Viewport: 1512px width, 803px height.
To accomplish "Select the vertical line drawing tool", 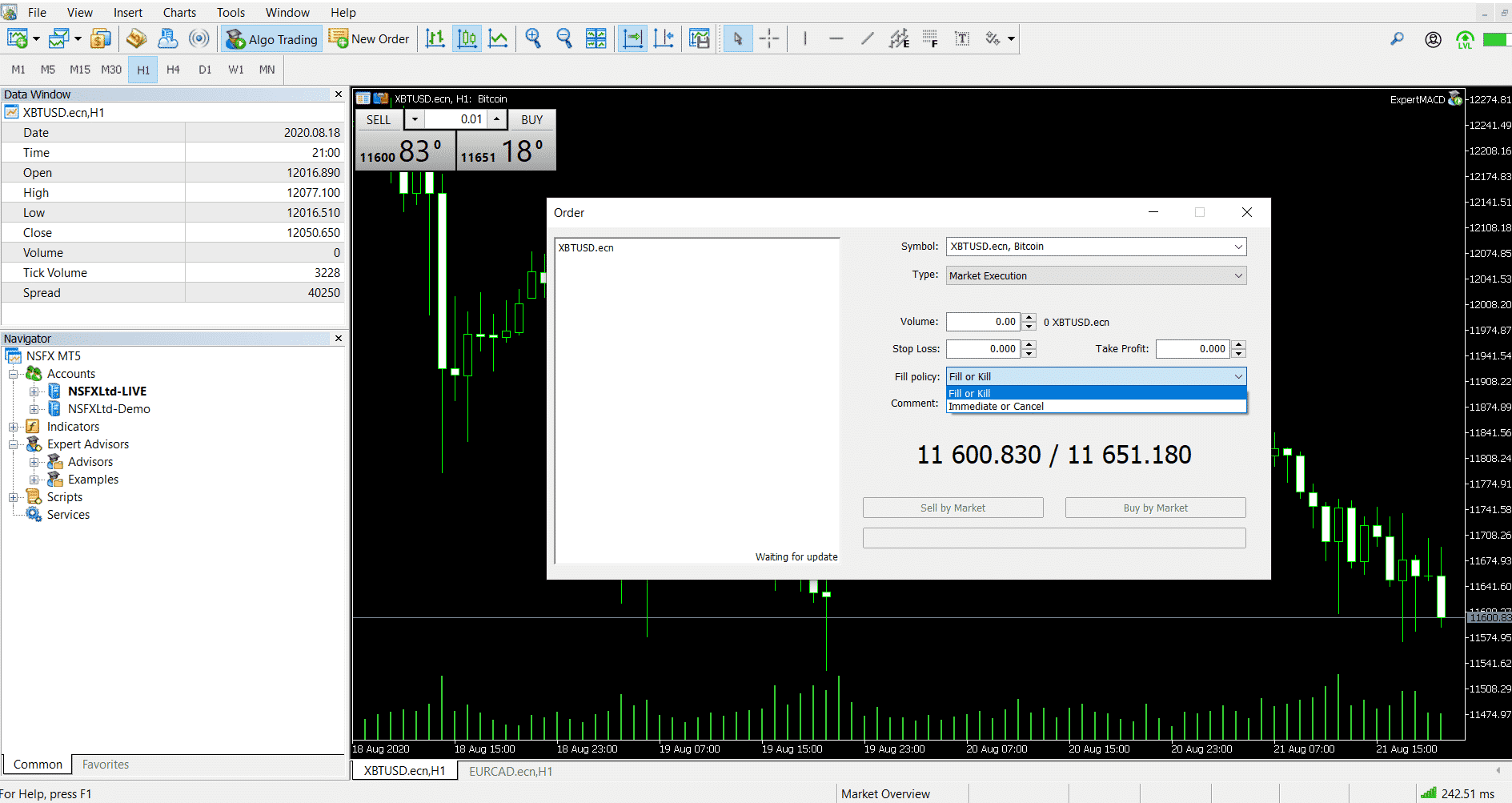I will point(804,38).
